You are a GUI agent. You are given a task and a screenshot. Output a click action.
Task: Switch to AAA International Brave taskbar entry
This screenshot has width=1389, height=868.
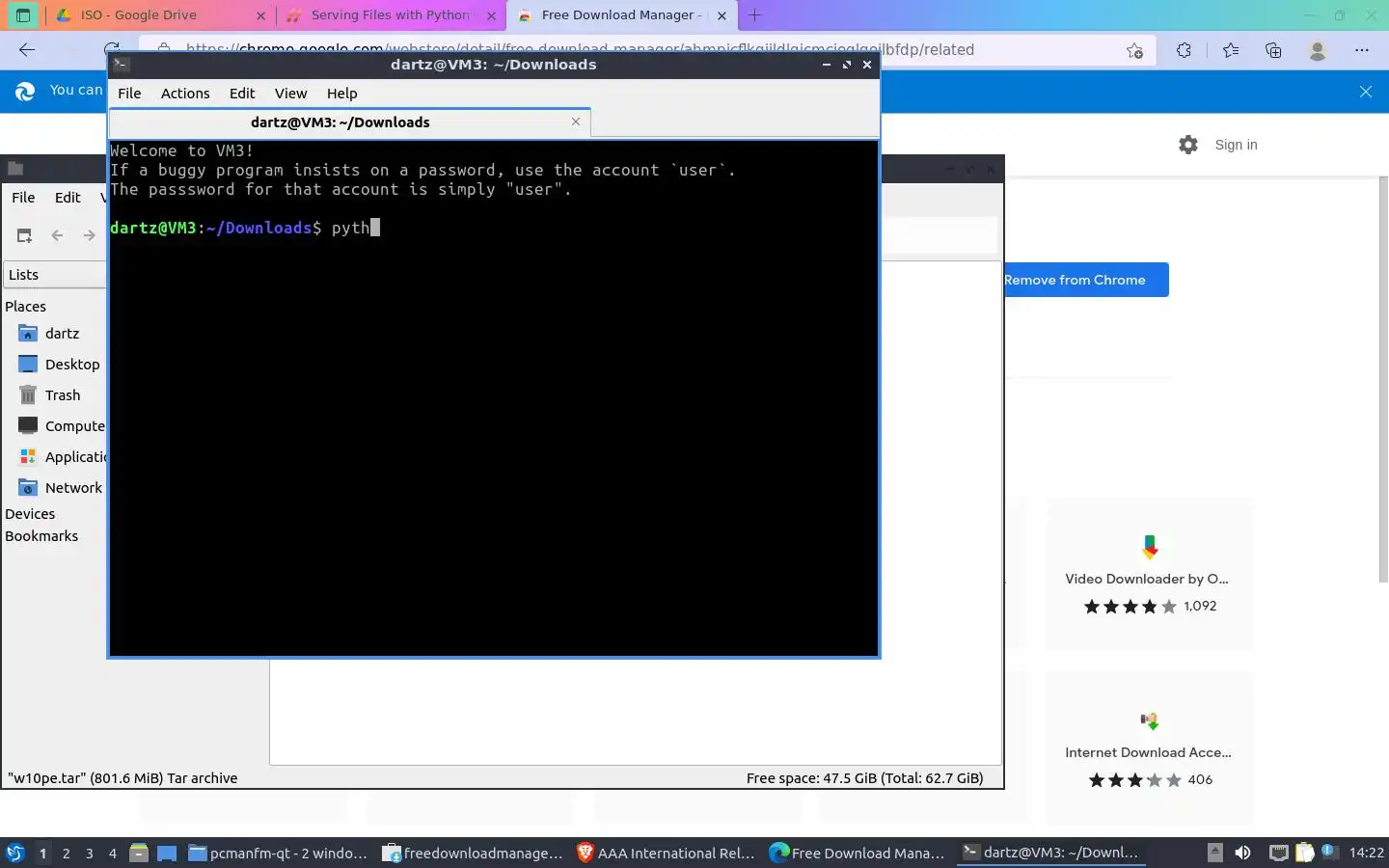tap(666, 853)
